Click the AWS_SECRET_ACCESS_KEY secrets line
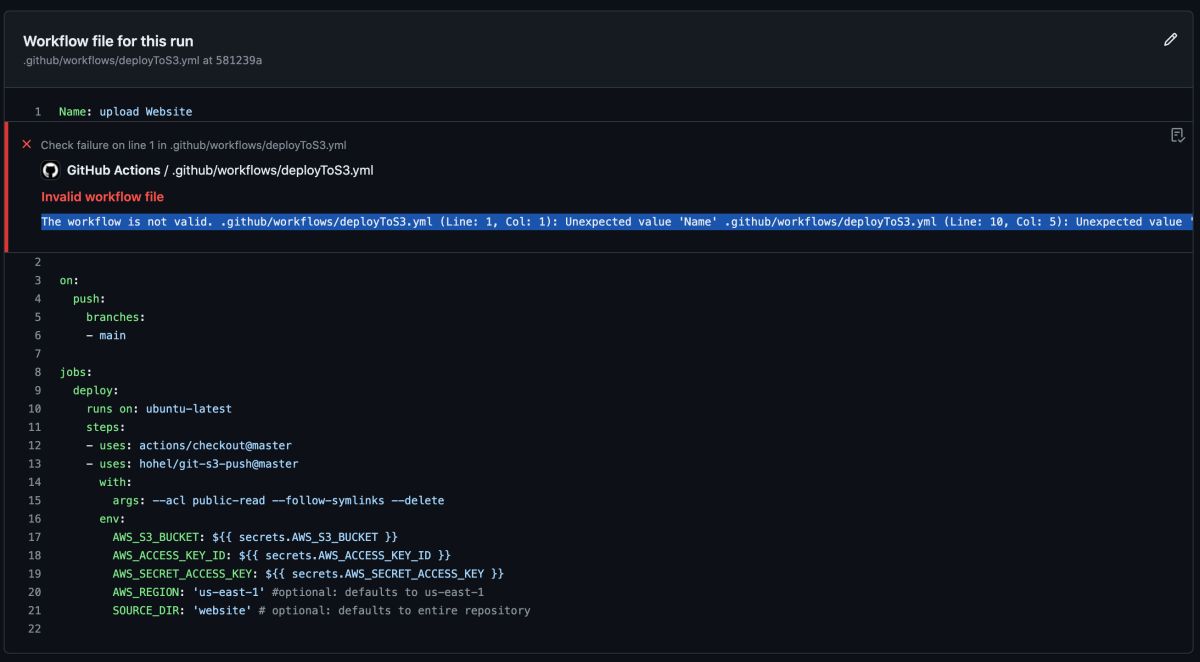The height and width of the screenshot is (662, 1200). click(x=308, y=574)
